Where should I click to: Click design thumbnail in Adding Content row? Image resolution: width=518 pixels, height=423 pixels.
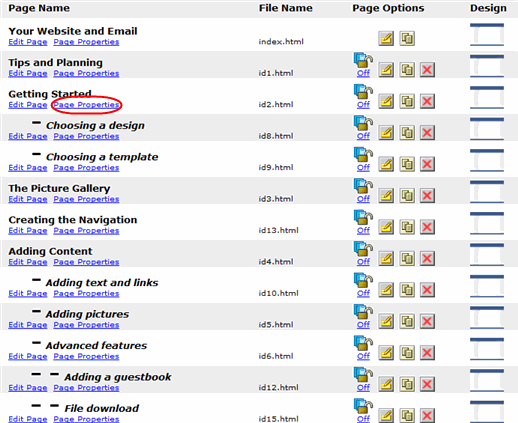[x=487, y=255]
